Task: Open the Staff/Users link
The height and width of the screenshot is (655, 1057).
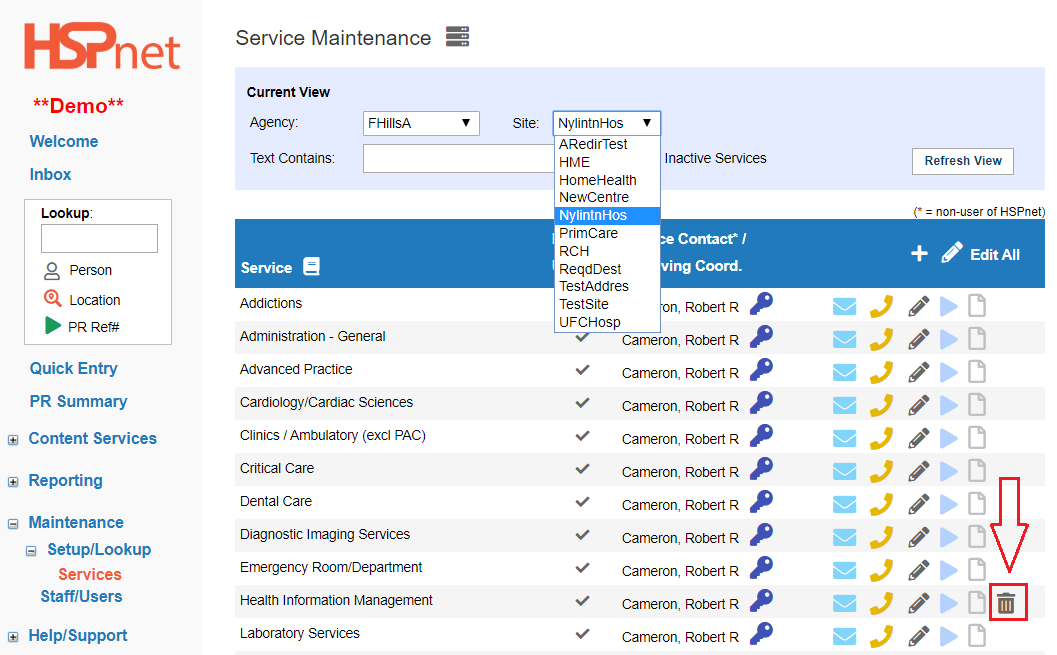Action: coord(81,596)
